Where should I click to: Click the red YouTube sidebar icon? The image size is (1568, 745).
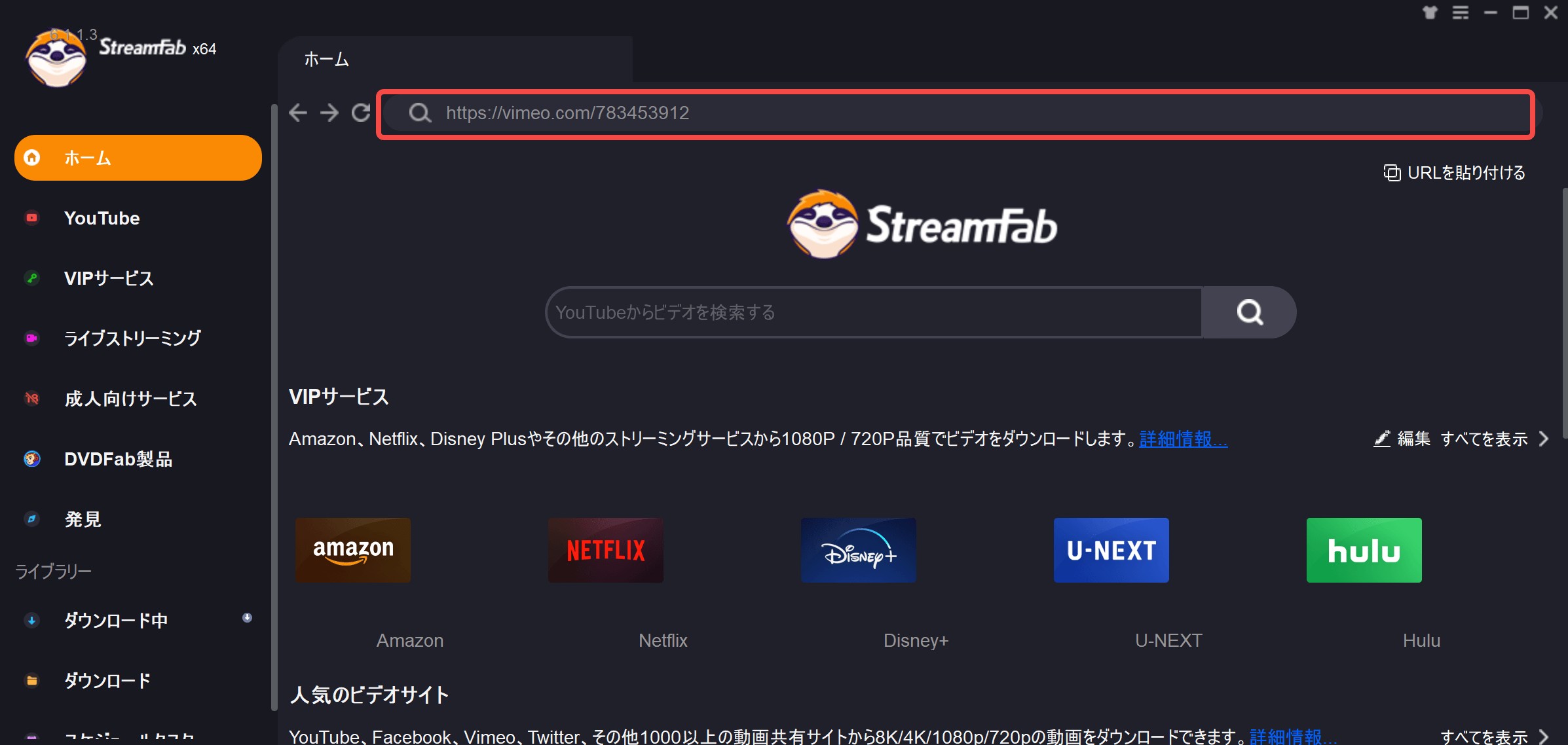pos(31,218)
